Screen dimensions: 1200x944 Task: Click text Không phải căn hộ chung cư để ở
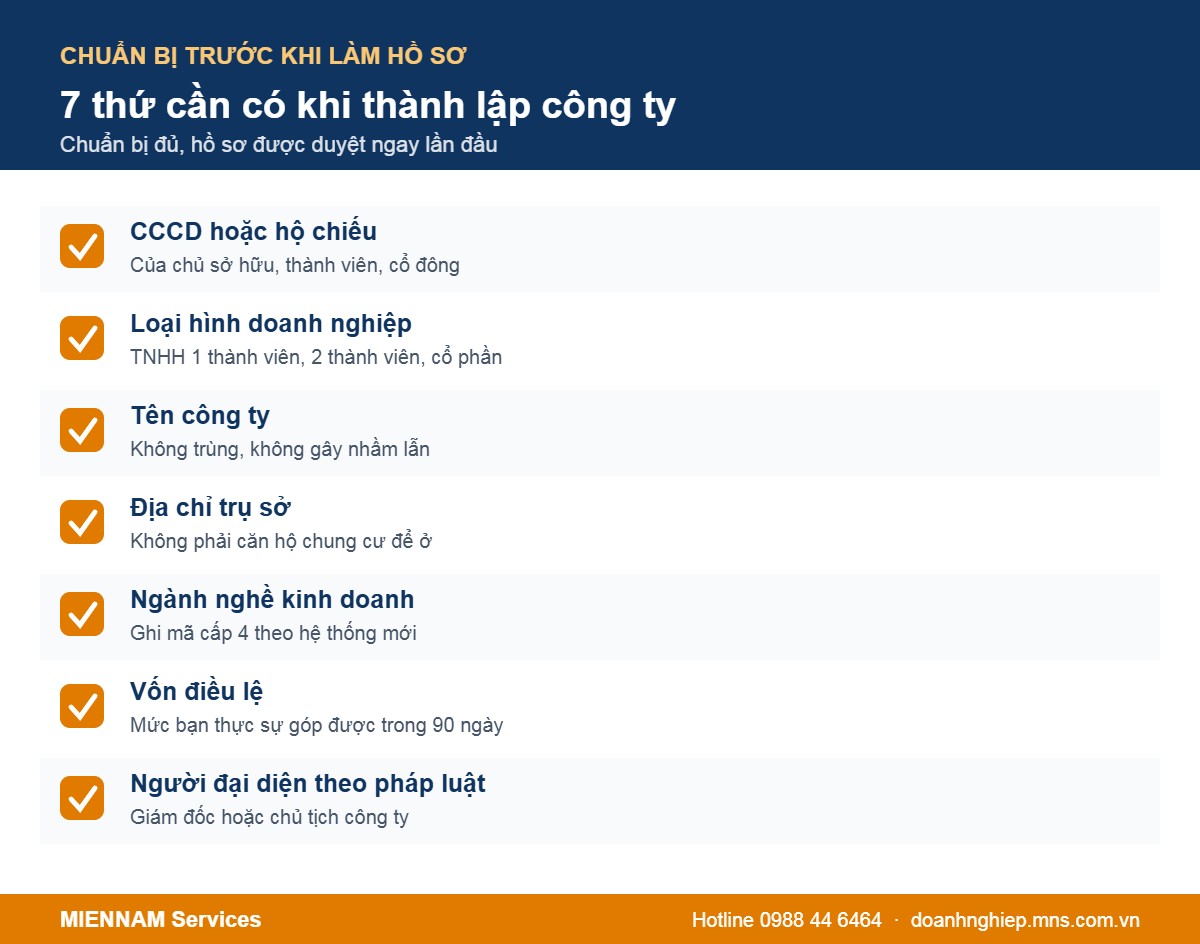click(x=281, y=542)
